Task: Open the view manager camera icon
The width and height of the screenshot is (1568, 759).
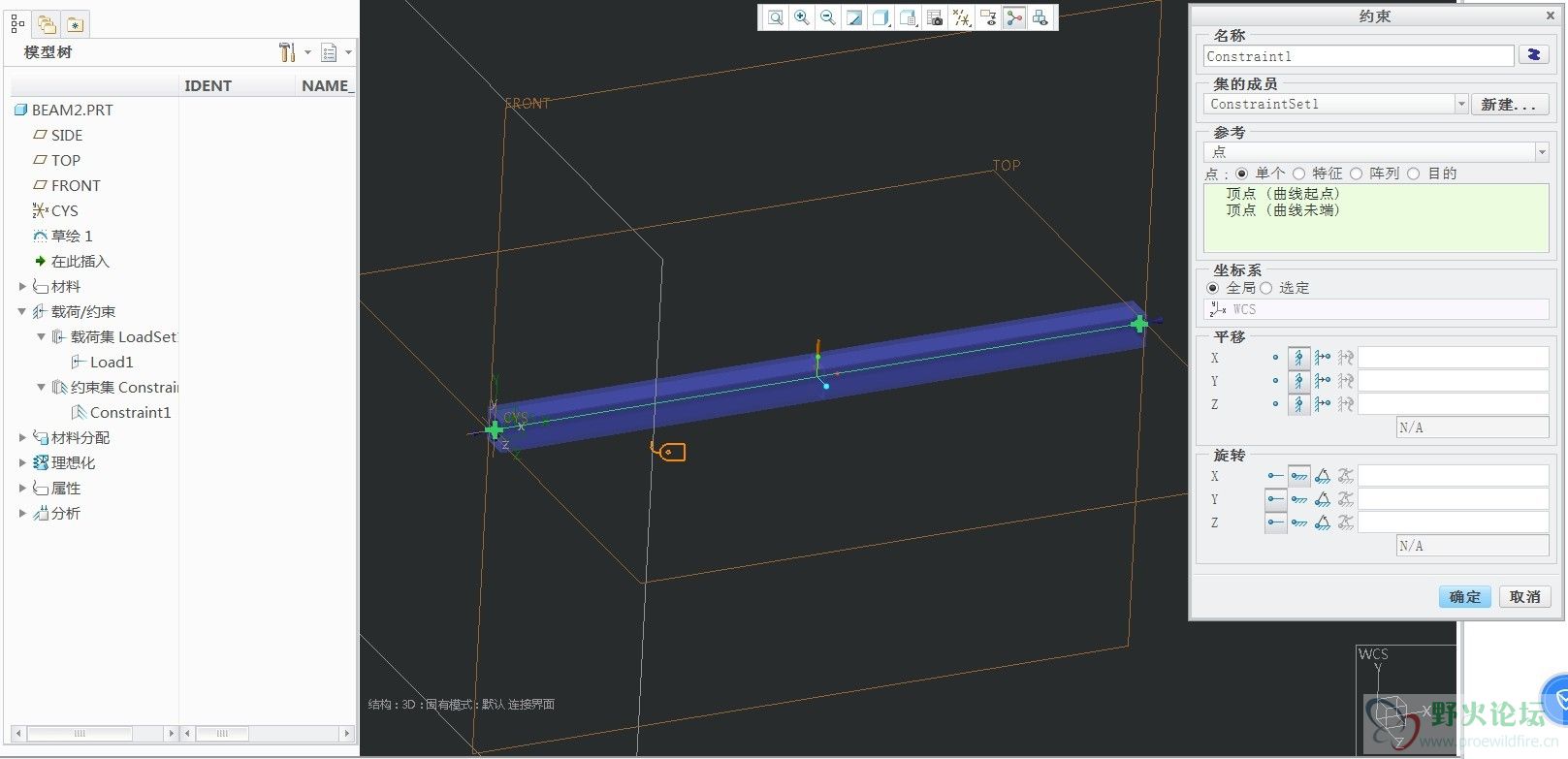Action: pos(935,17)
